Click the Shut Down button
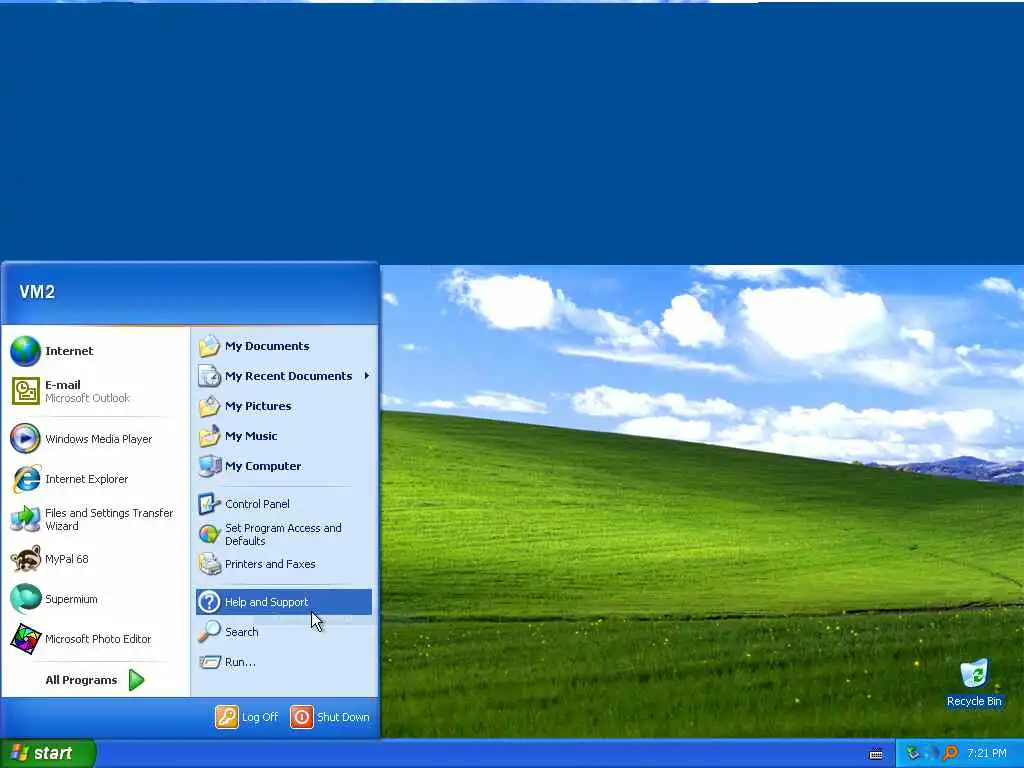The image size is (1024, 768). (x=330, y=717)
